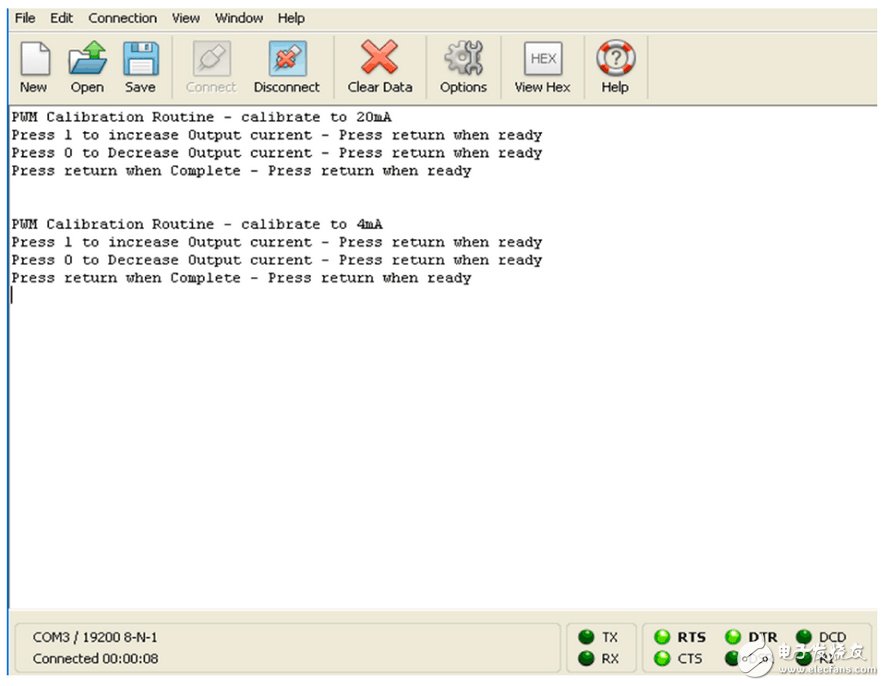885x686 pixels.
Task: Click the CTS status LED
Action: point(662,658)
